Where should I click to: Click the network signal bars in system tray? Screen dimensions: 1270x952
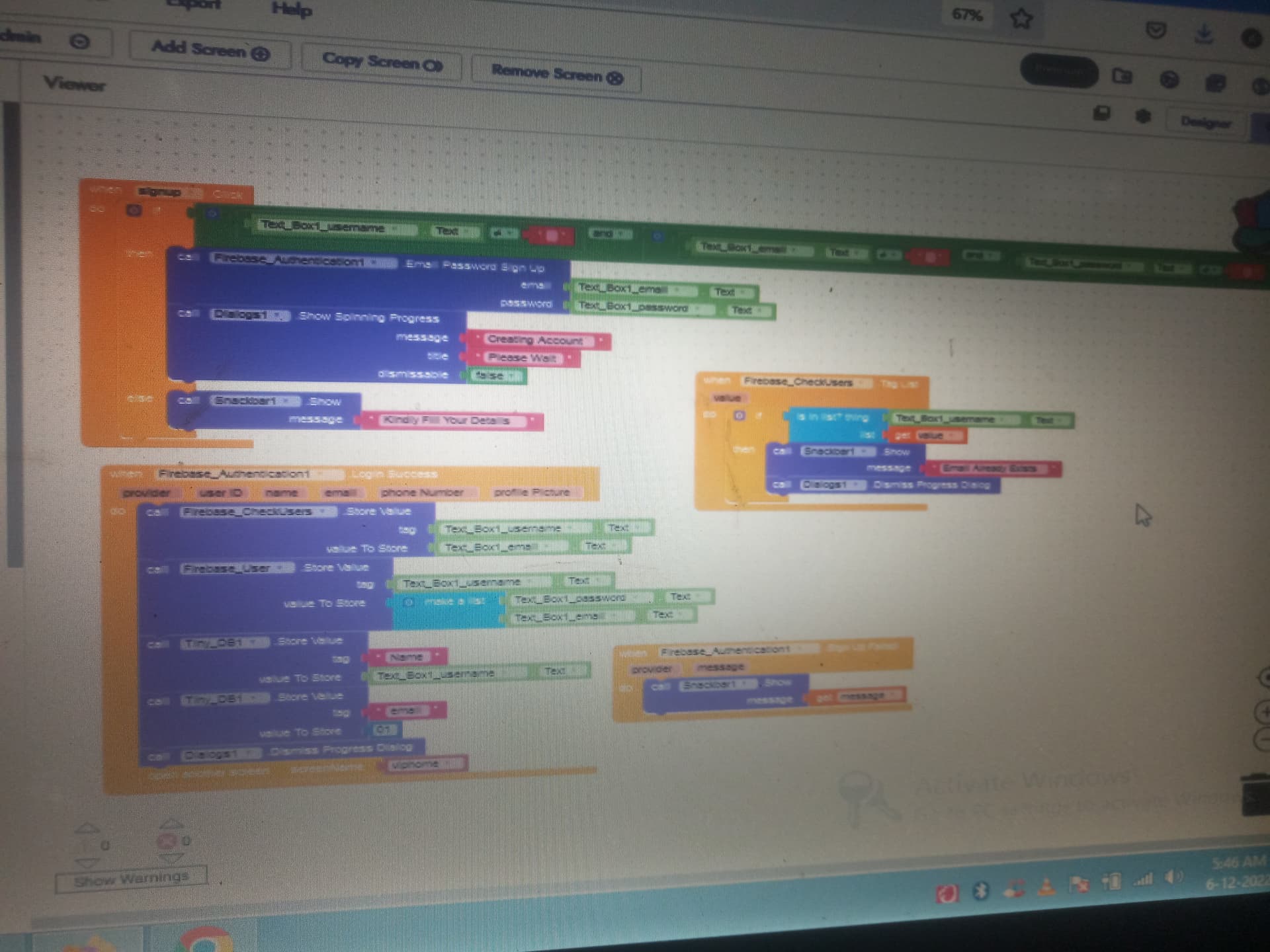pos(1143,880)
